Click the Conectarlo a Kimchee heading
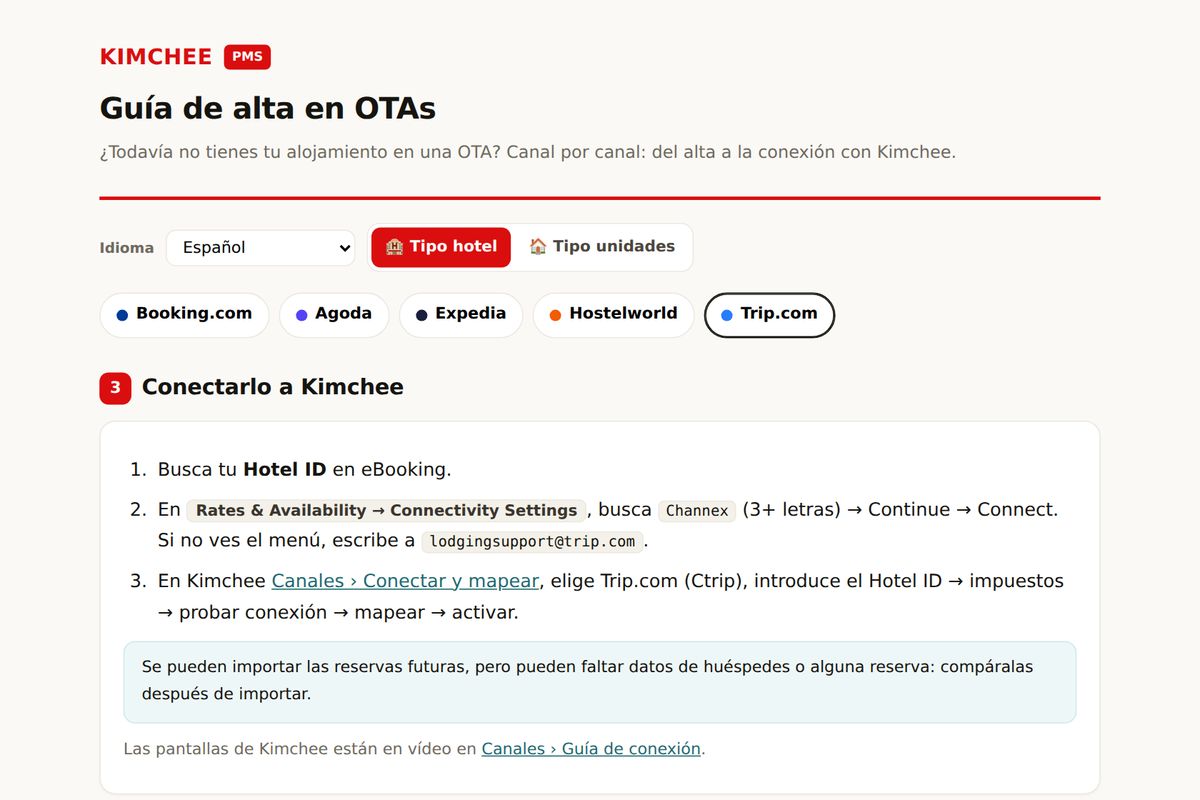1200x800 pixels. click(x=273, y=387)
